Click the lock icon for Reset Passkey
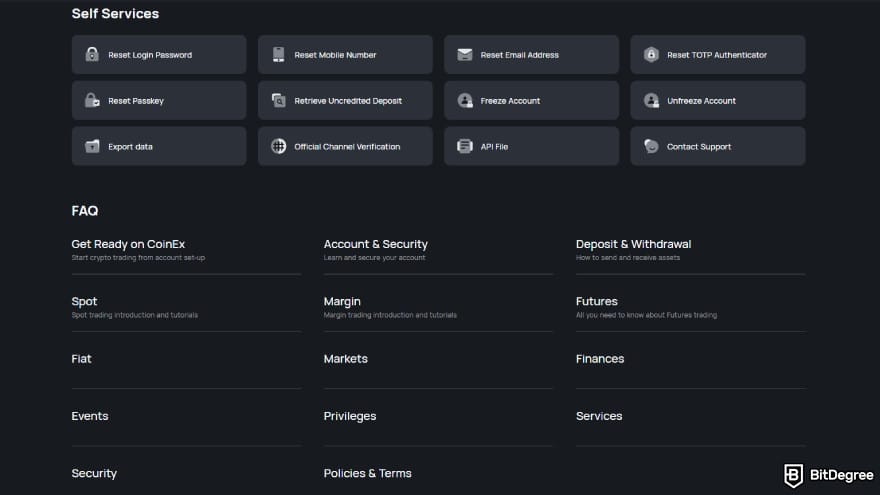Image resolution: width=880 pixels, height=495 pixels. 92,100
